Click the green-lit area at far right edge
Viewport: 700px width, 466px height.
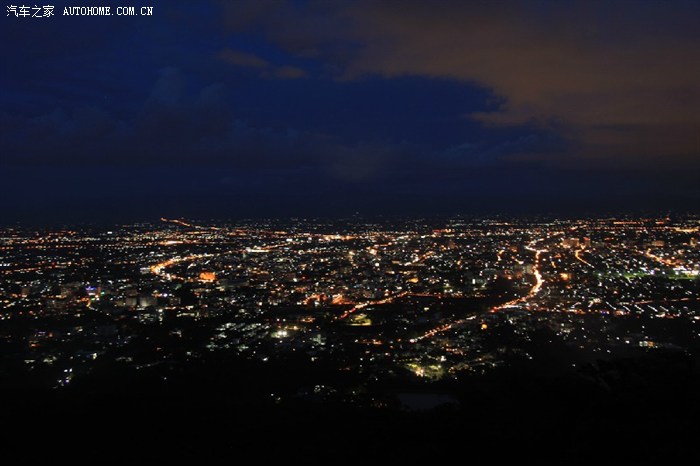682,271
